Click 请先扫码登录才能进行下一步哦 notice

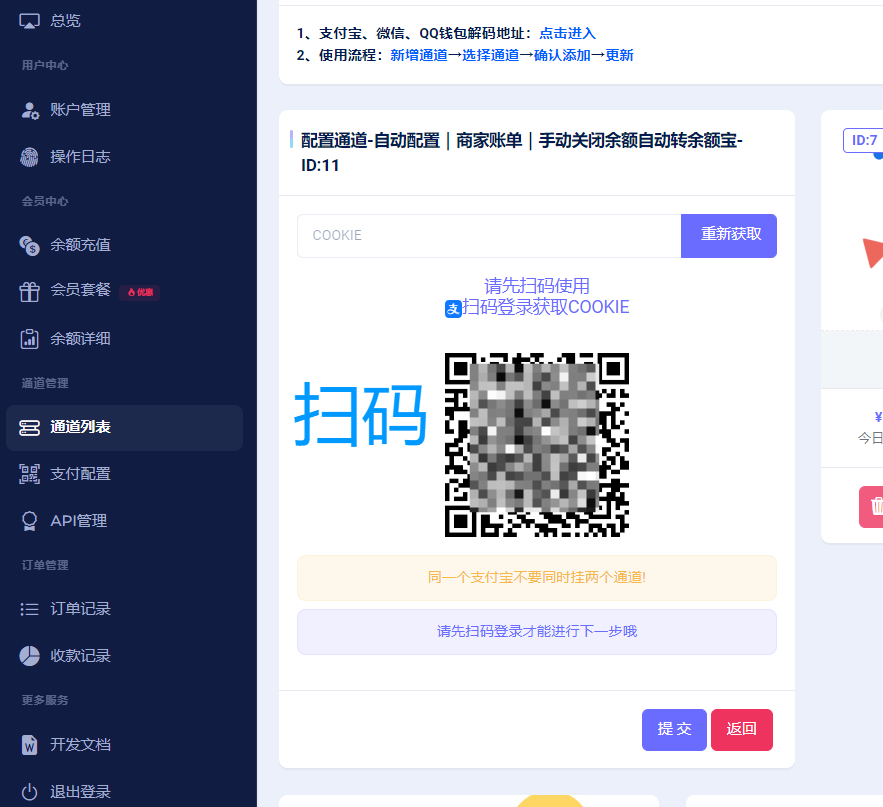tap(537, 631)
